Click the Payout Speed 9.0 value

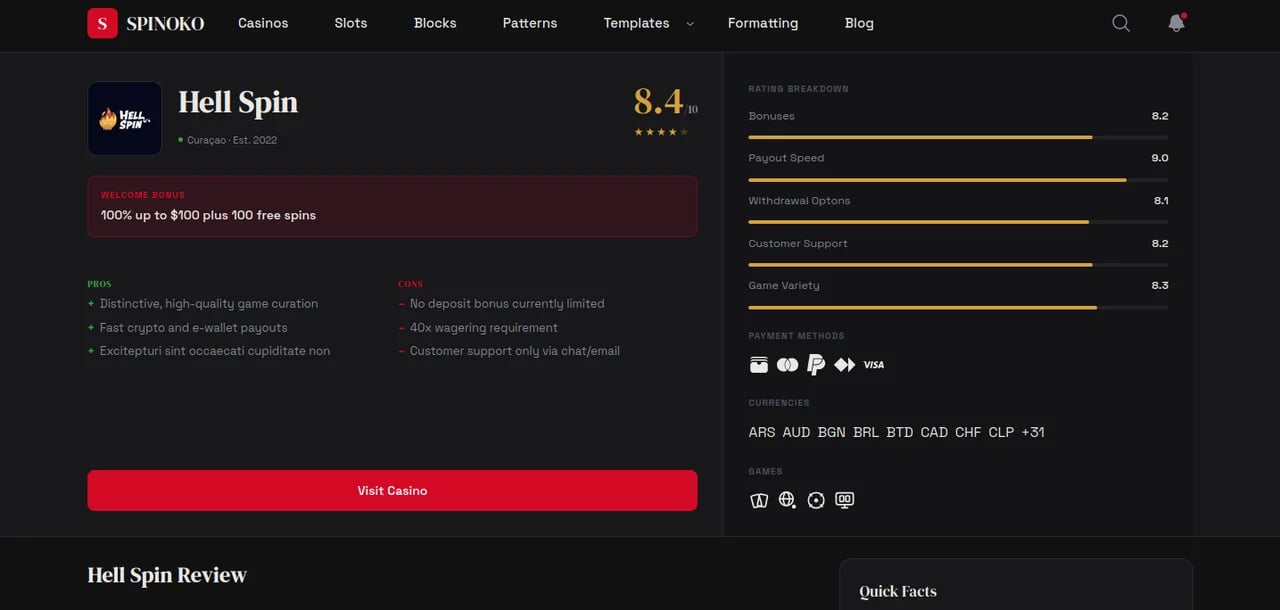click(x=1160, y=158)
